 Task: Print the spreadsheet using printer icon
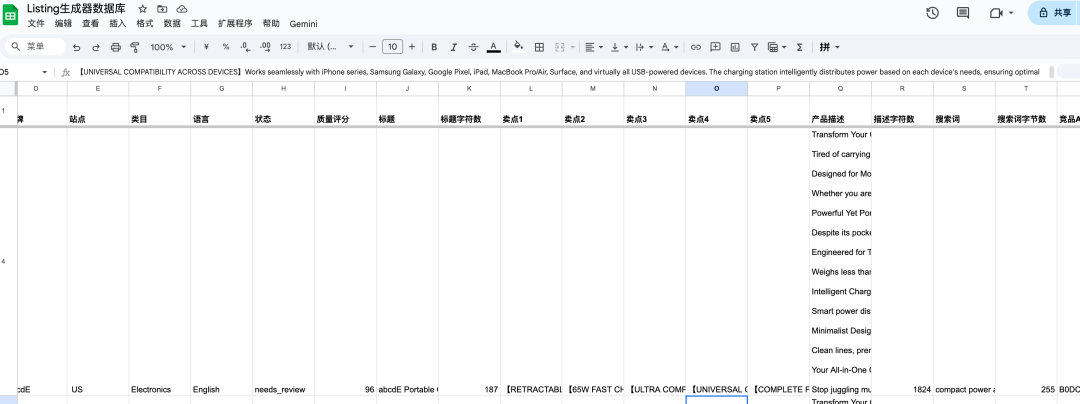tap(116, 47)
